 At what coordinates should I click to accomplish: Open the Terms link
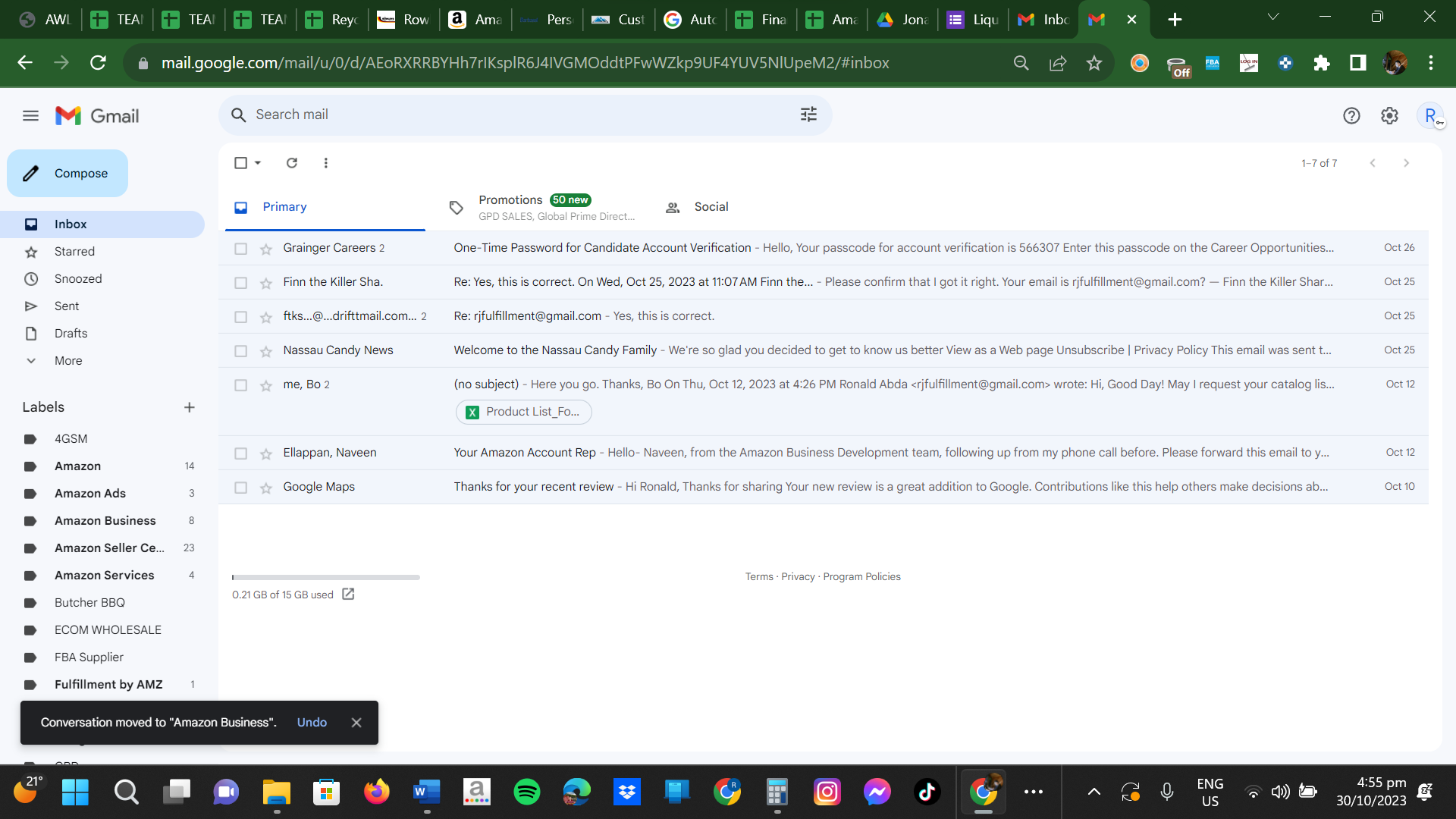coord(759,577)
